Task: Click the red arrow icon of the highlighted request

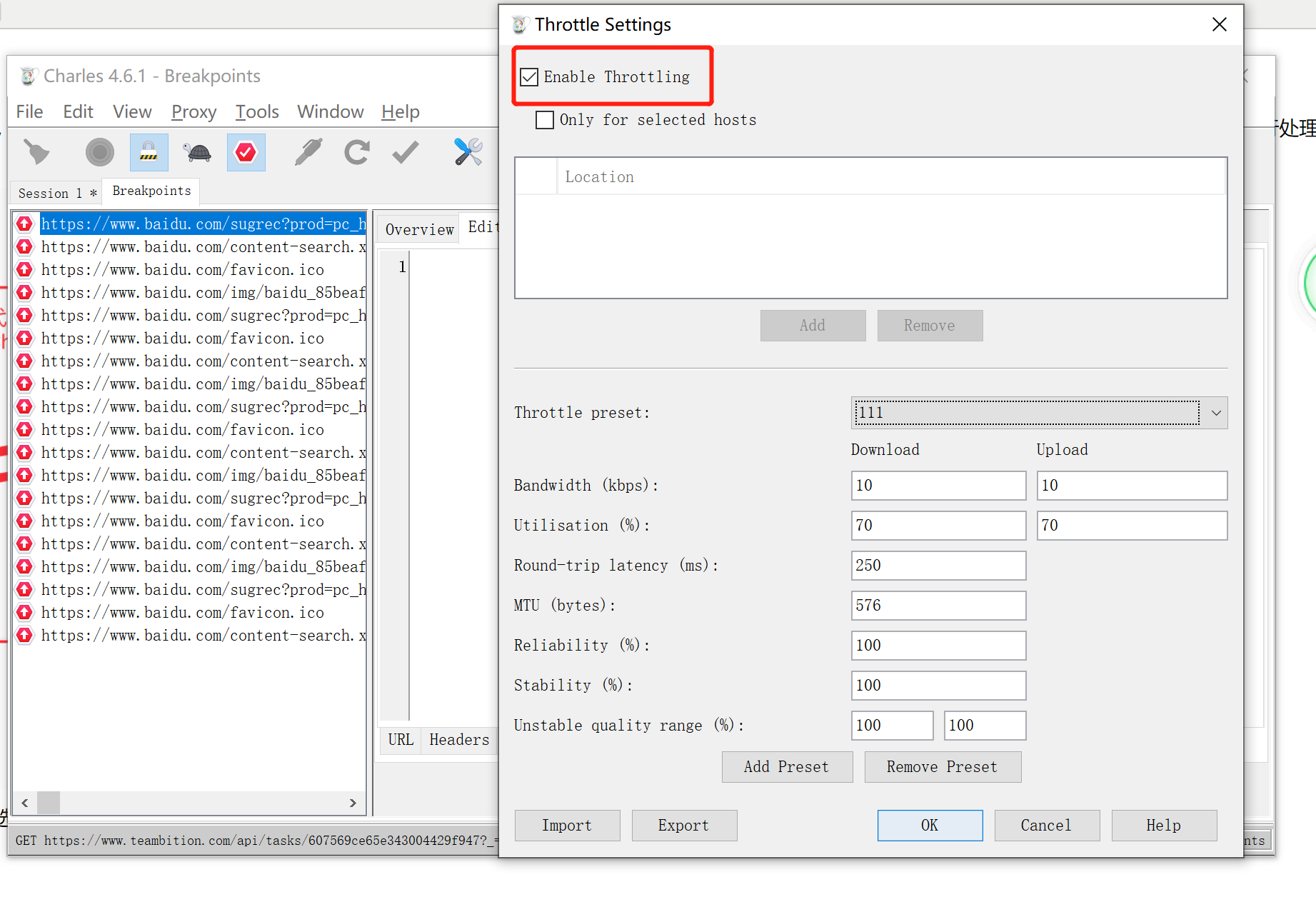Action: [25, 224]
